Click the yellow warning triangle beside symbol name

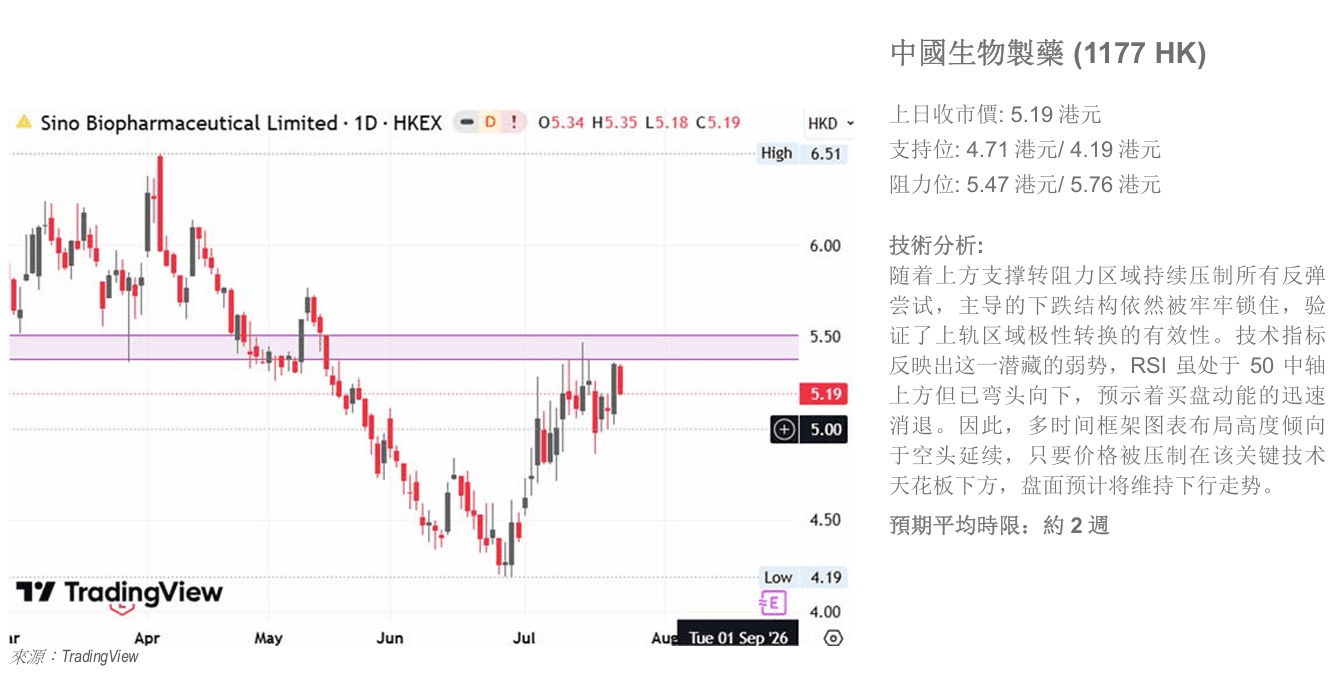24,123
